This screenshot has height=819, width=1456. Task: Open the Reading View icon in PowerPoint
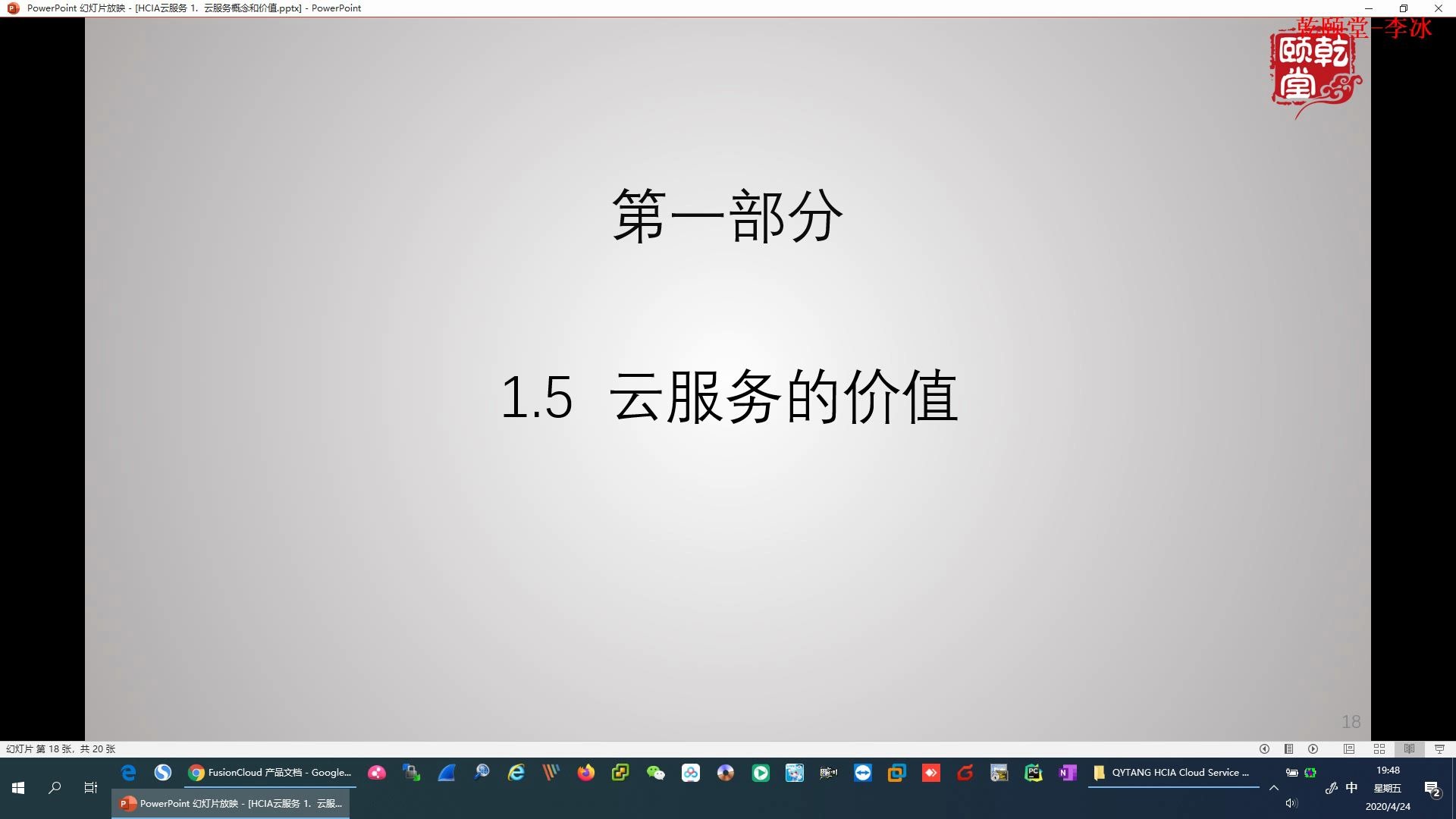tap(1411, 749)
